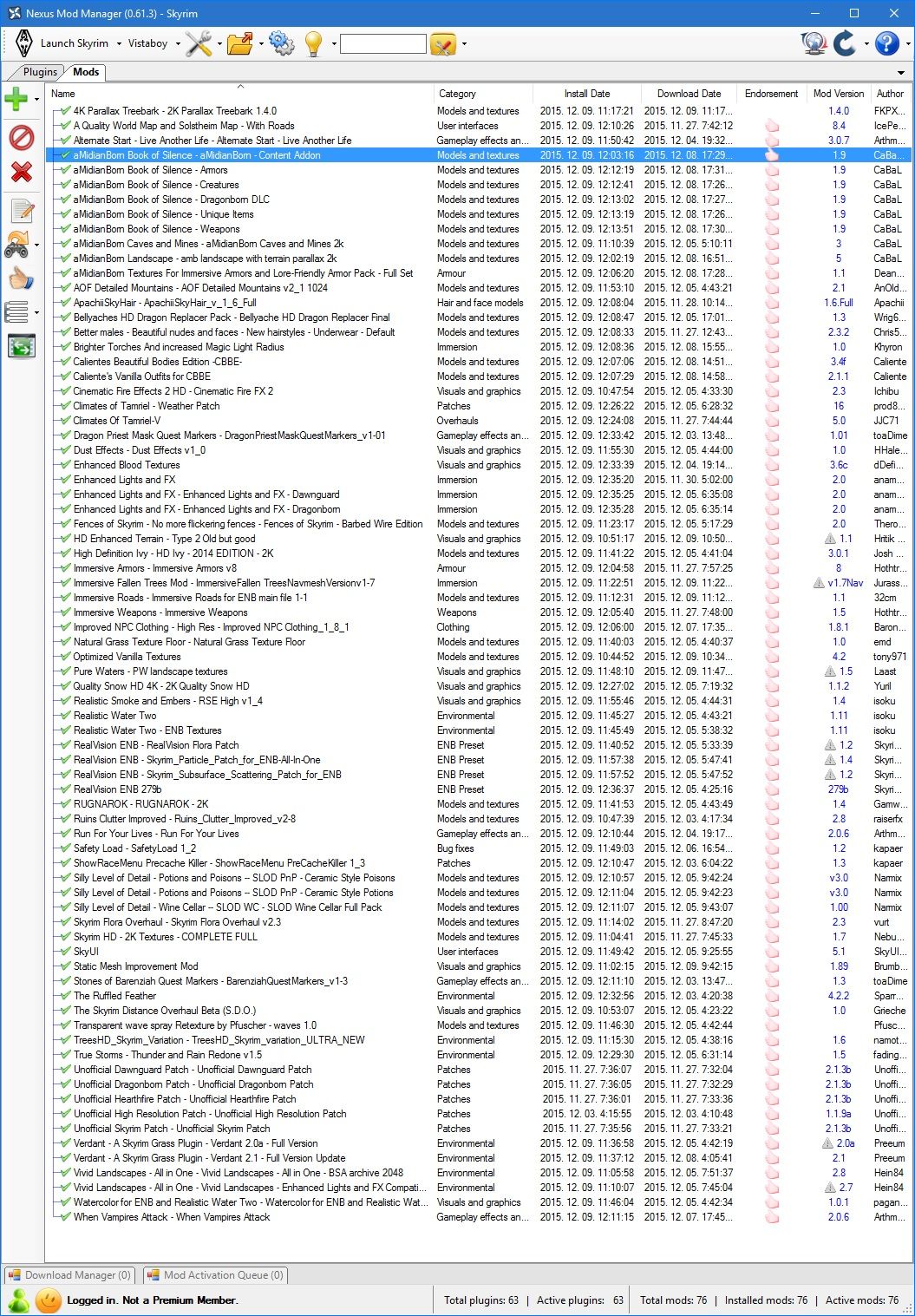Toggle checkmark for The Ruffled Feather

64,996
